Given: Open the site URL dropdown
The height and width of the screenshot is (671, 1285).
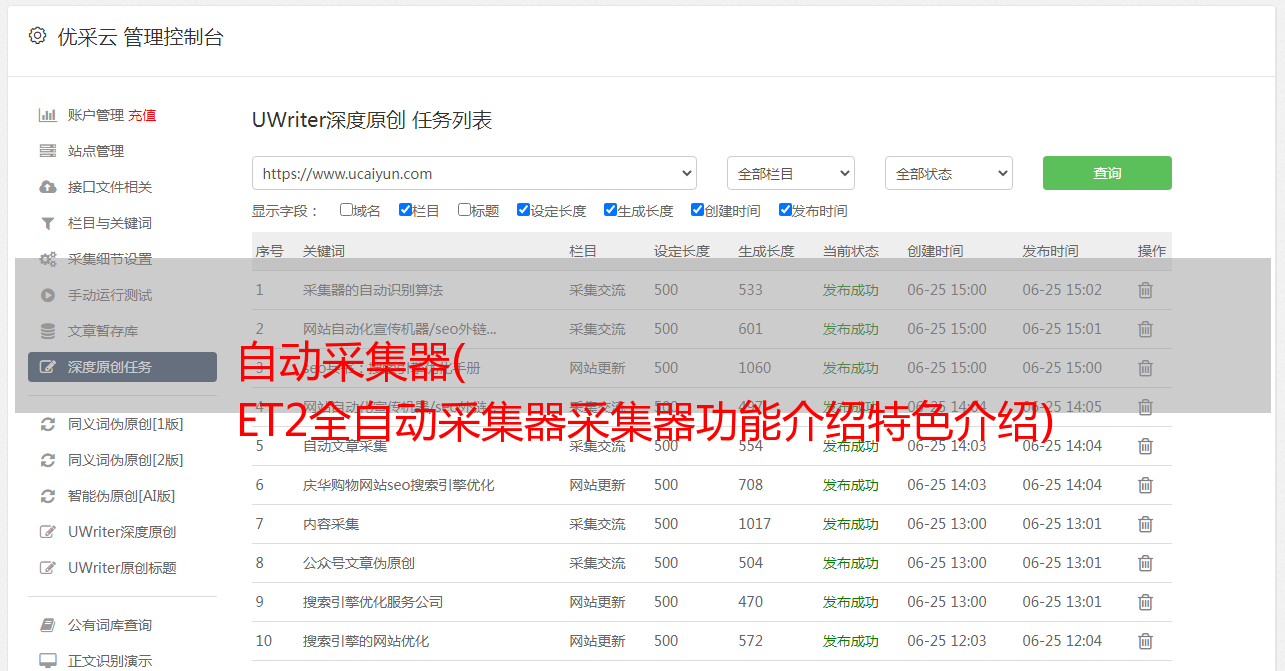Looking at the screenshot, I should [x=474, y=173].
